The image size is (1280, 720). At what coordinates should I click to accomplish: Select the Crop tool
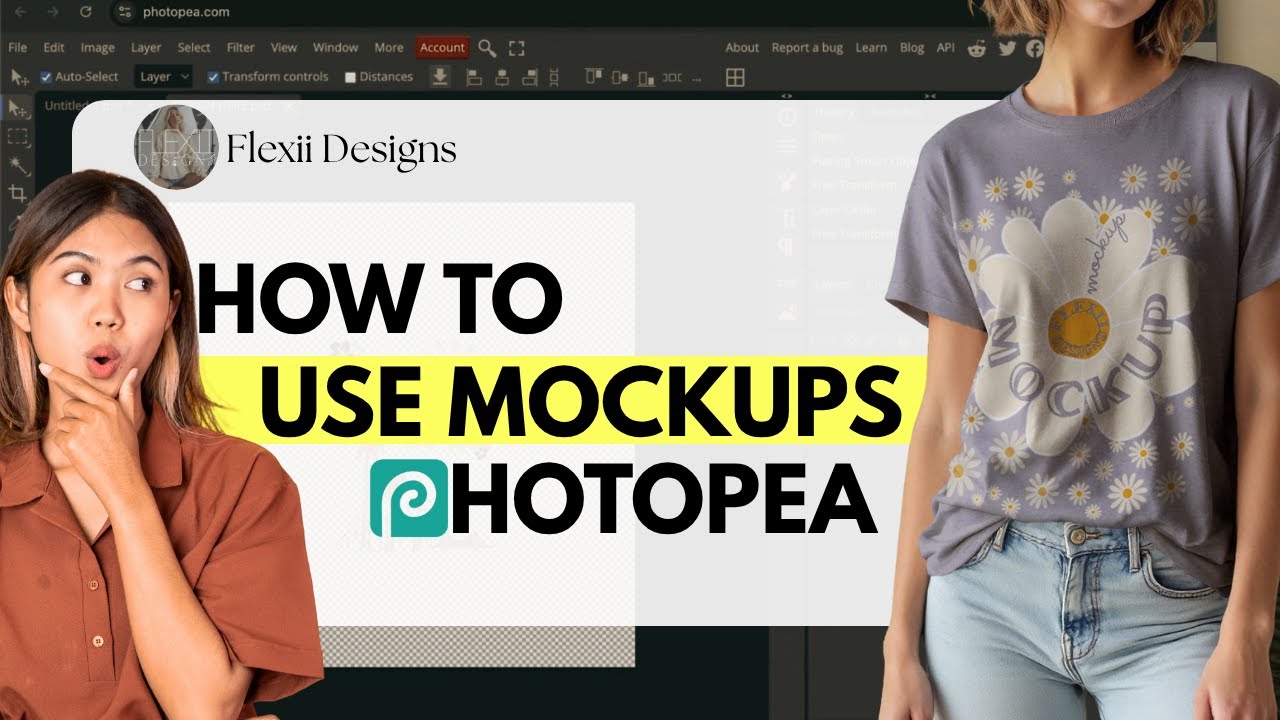(18, 193)
